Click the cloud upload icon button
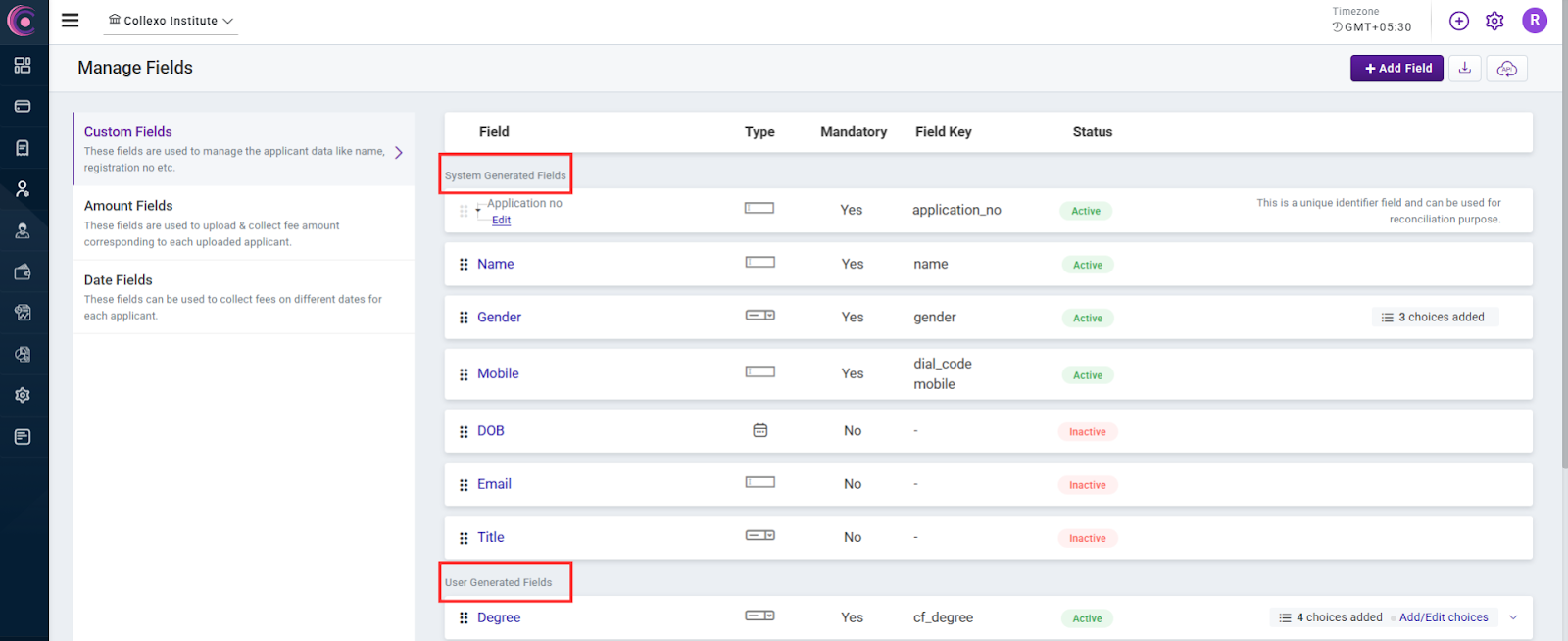Viewport: 1568px width, 641px height. click(x=1507, y=68)
